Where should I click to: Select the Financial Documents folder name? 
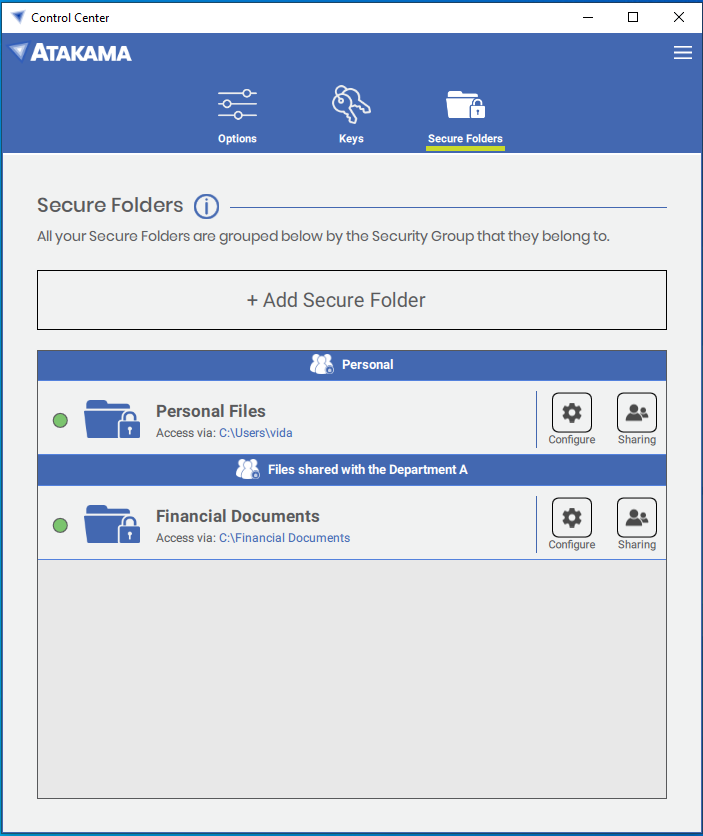[238, 516]
